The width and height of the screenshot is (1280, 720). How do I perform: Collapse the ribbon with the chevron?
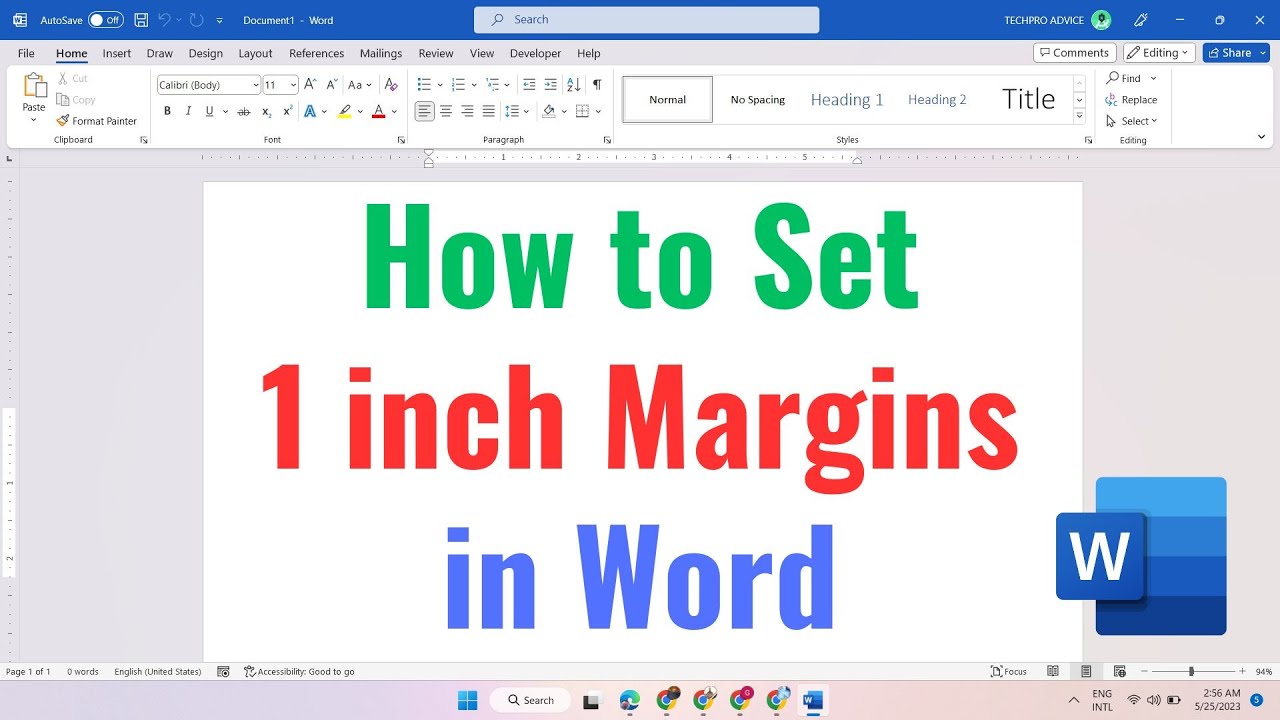tap(1263, 135)
